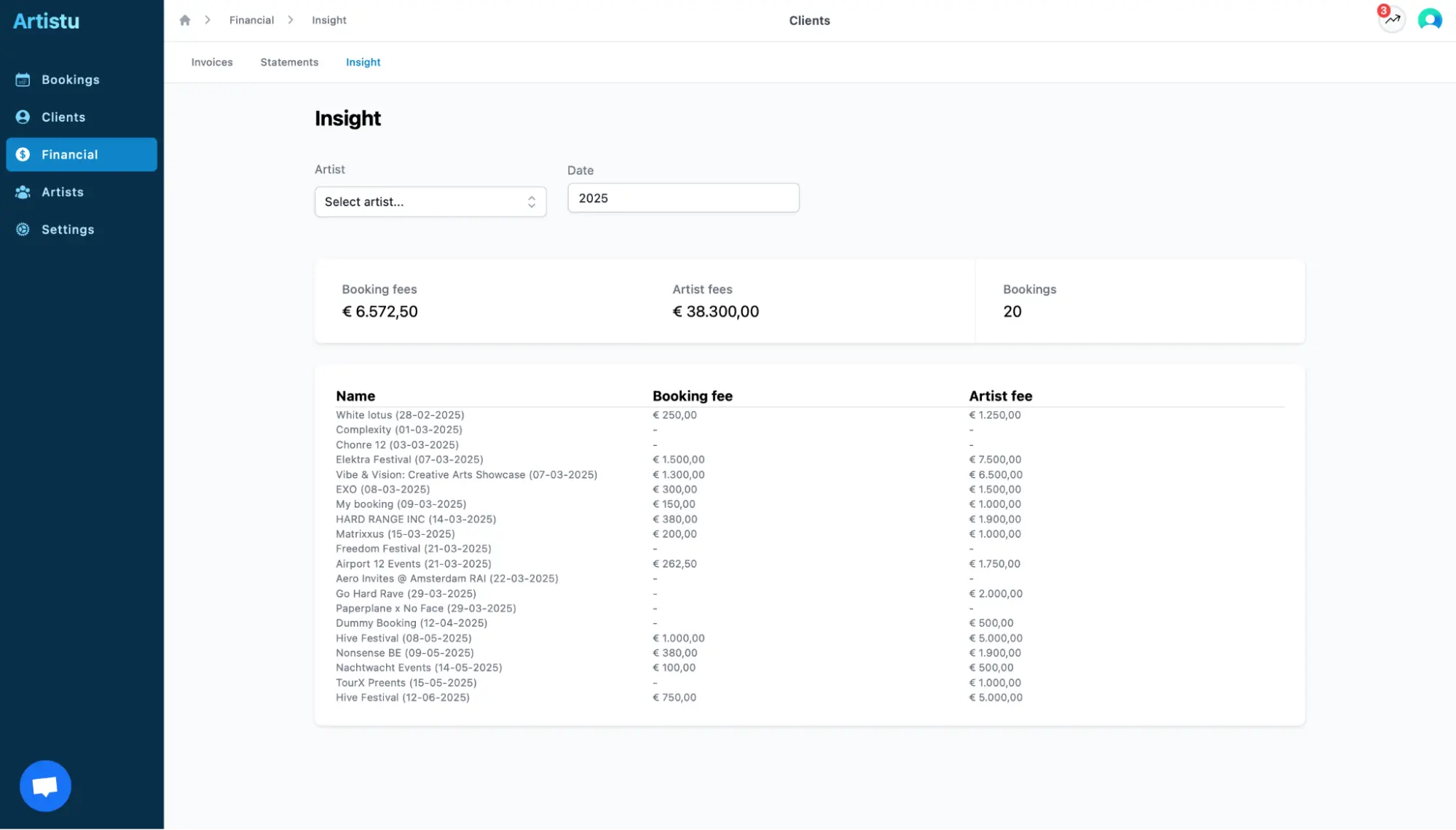This screenshot has height=830, width=1456.
Task: Open the trending chart notifications icon
Action: 1392,20
